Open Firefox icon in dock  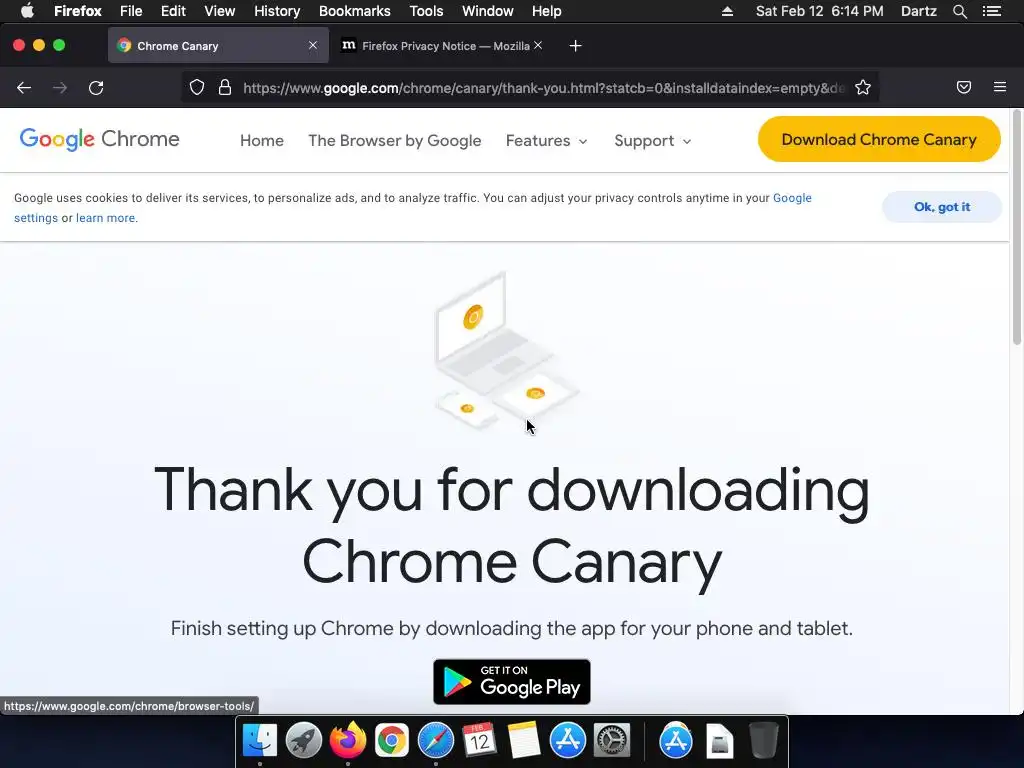(347, 741)
